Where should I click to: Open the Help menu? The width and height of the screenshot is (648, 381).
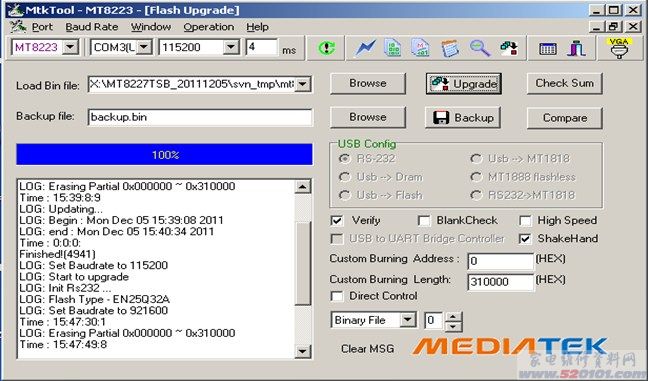(257, 27)
